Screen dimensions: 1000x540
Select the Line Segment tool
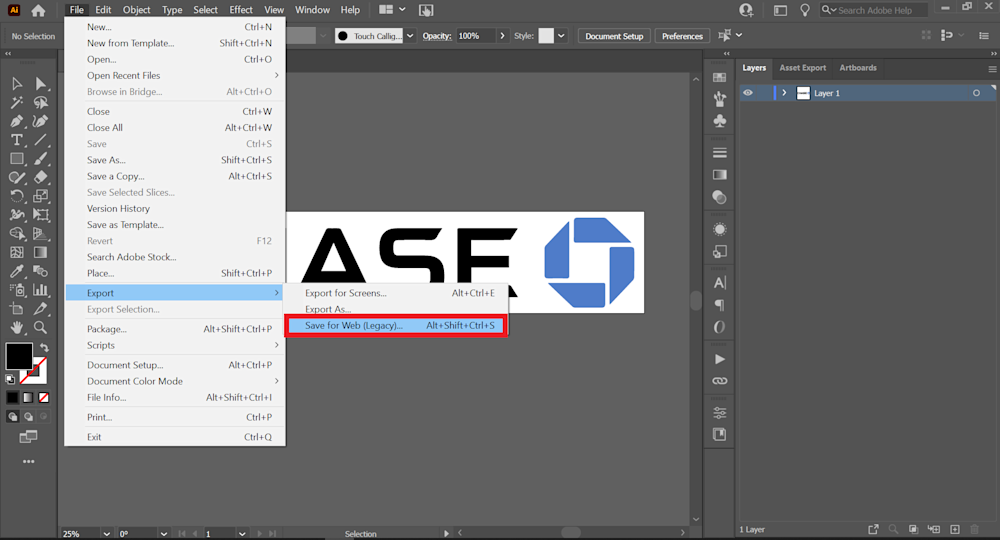pyautogui.click(x=41, y=140)
